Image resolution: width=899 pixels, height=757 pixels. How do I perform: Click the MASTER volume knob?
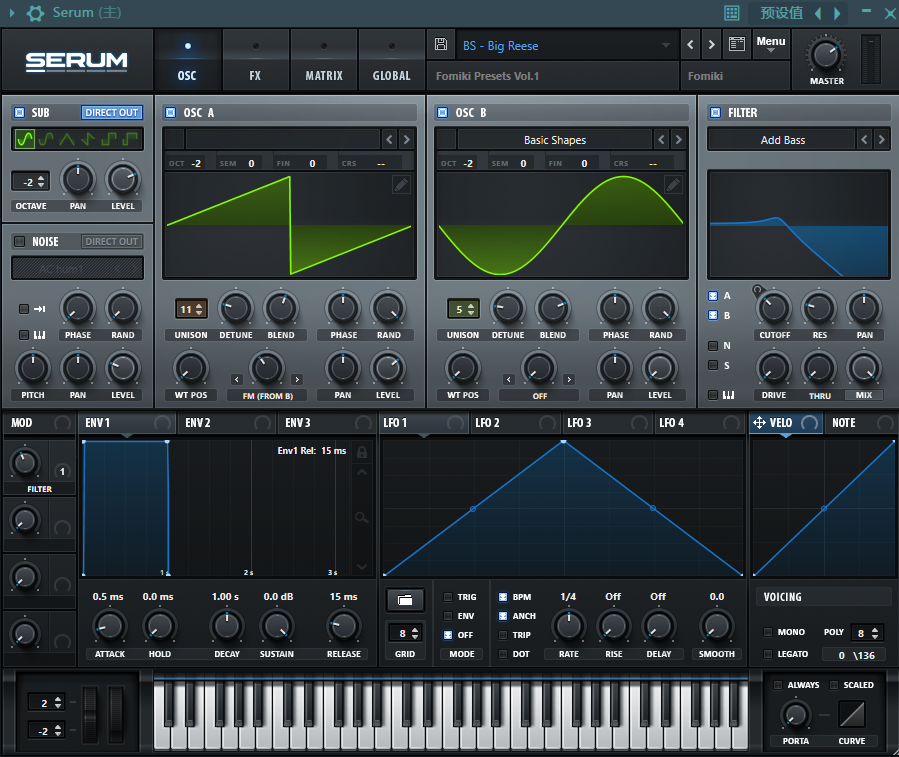pos(826,55)
